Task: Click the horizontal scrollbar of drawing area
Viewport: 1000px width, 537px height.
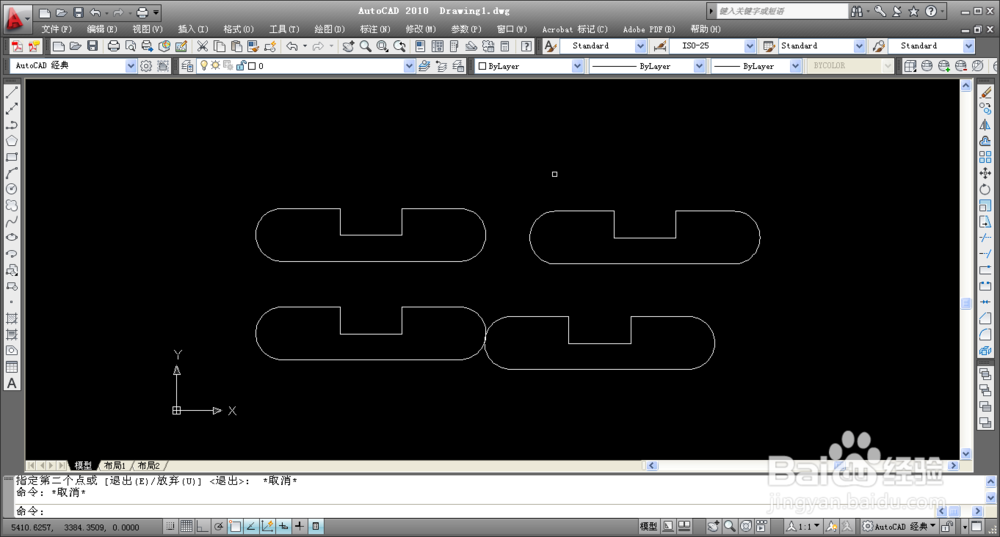Action: coord(803,466)
